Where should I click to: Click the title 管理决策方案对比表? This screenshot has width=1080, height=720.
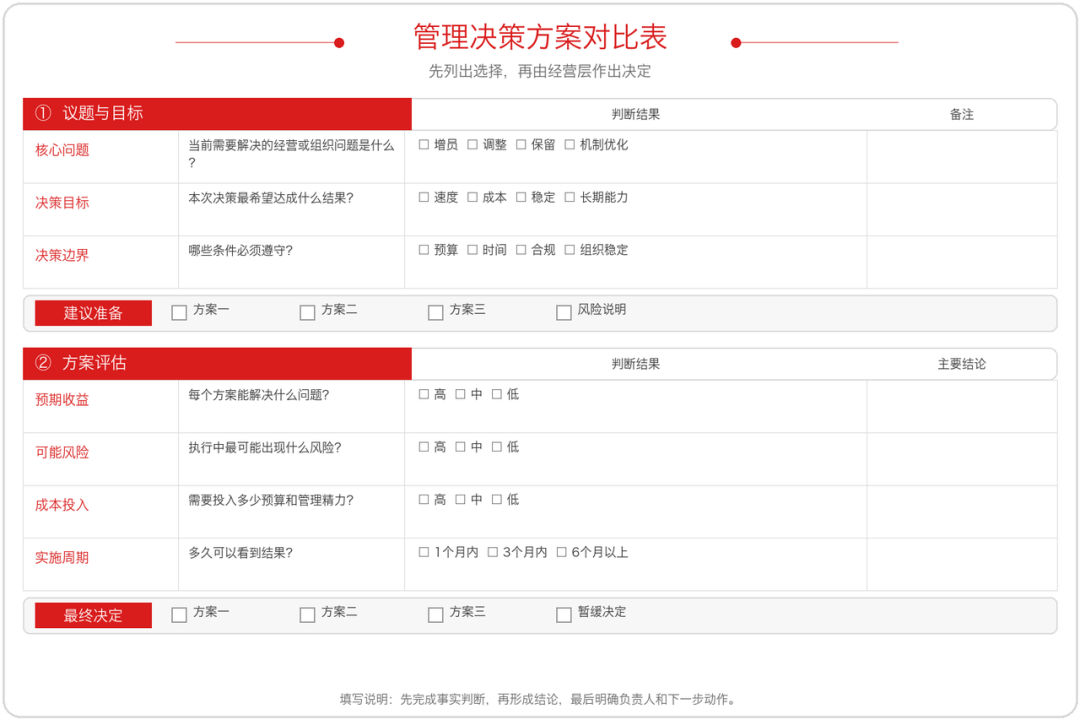[x=540, y=37]
